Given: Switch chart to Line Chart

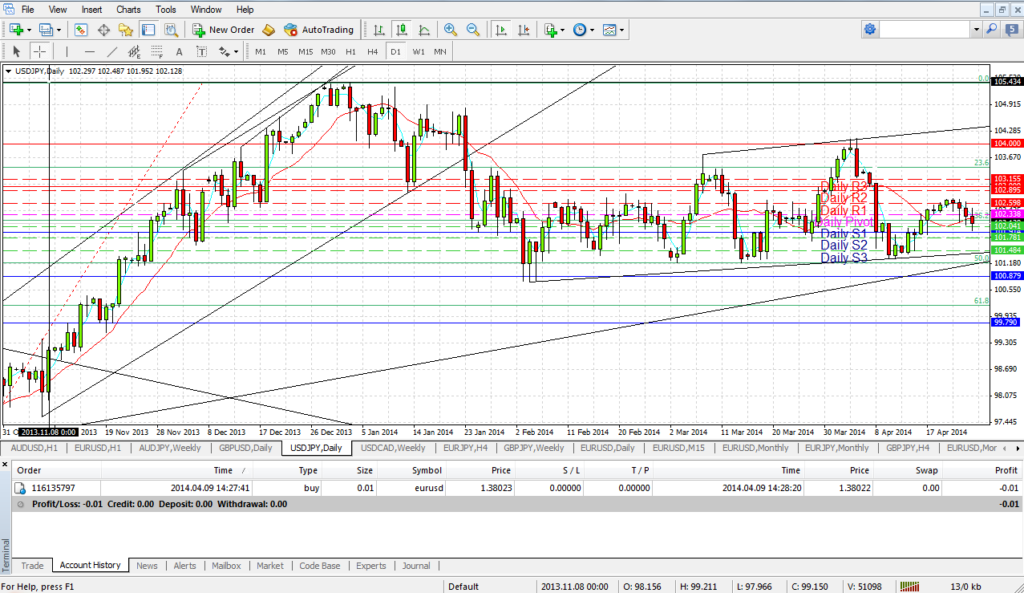Looking at the screenshot, I should pyautogui.click(x=424, y=29).
